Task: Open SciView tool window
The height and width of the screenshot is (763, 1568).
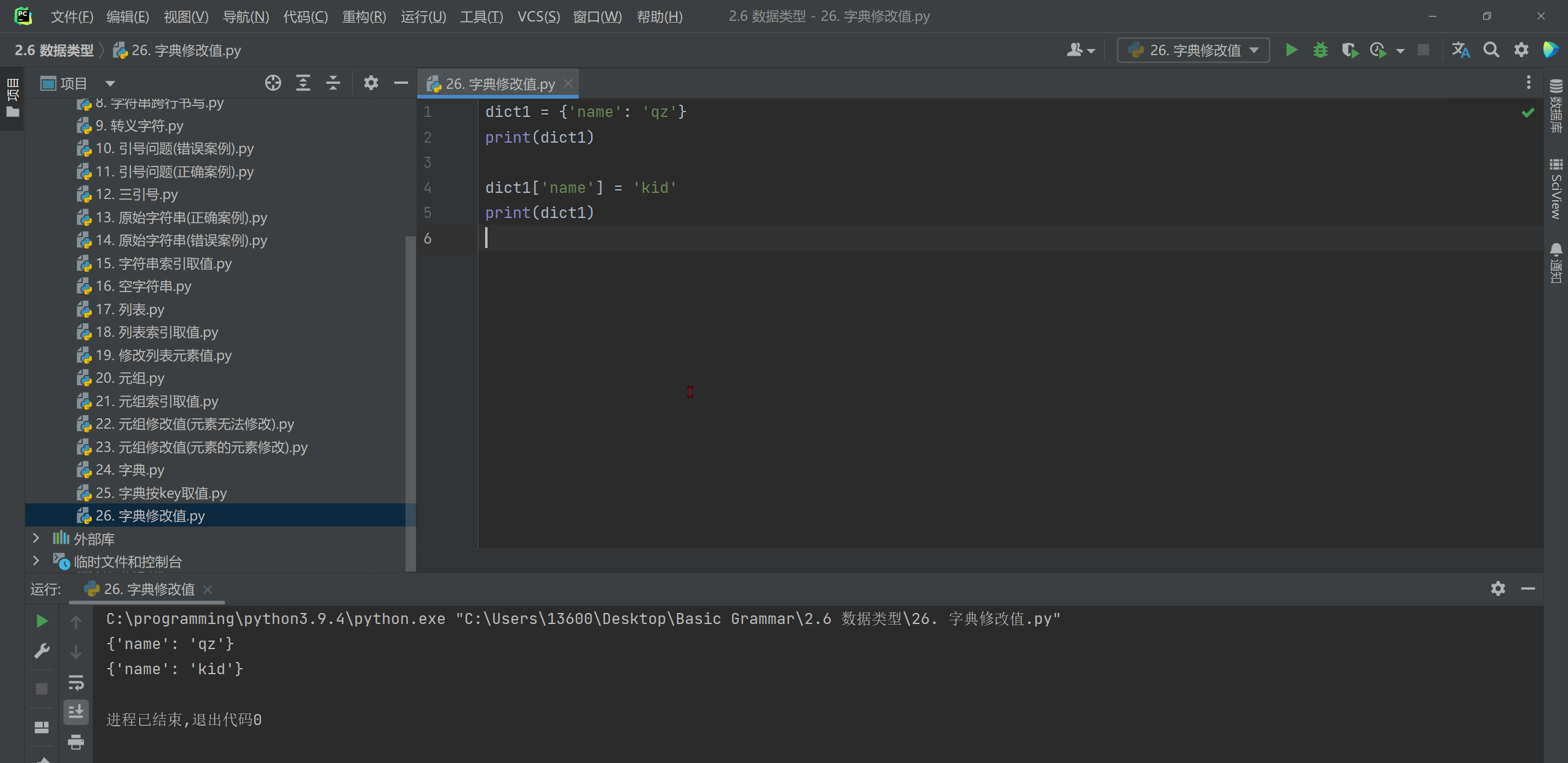Action: tap(1556, 189)
